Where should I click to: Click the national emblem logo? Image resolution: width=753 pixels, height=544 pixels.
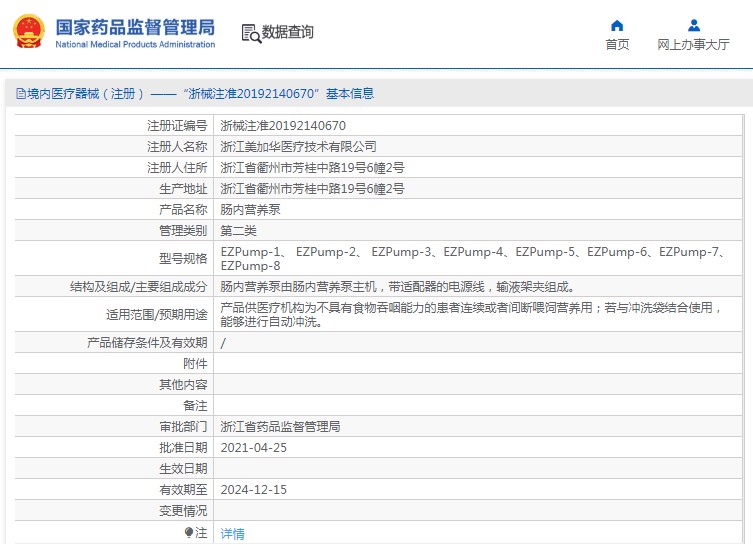point(28,32)
